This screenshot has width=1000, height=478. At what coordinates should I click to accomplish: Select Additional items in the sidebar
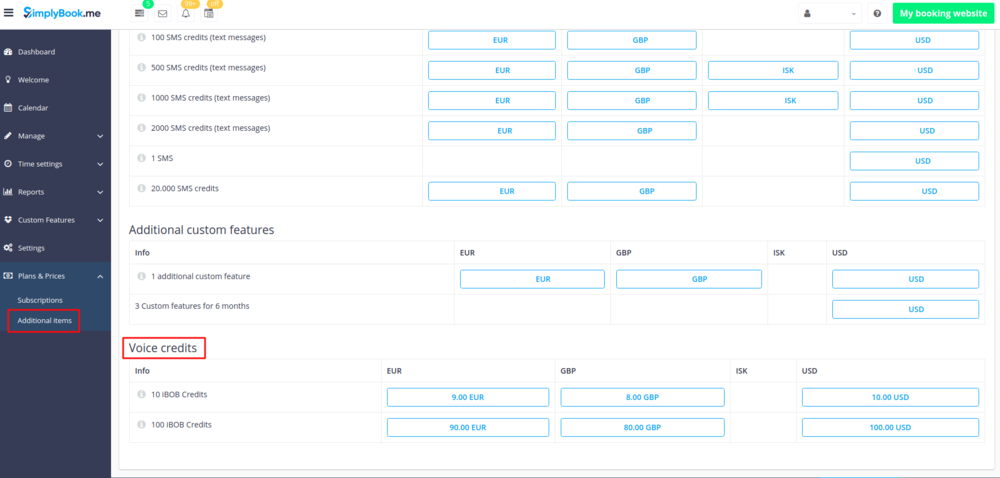click(x=44, y=320)
